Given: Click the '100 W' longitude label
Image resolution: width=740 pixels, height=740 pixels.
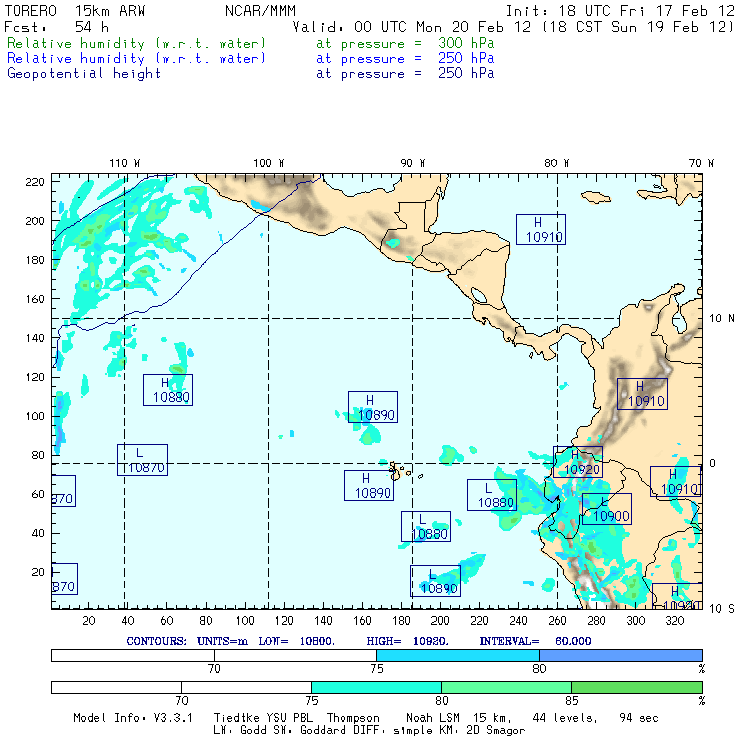Looking at the screenshot, I should click(269, 163).
